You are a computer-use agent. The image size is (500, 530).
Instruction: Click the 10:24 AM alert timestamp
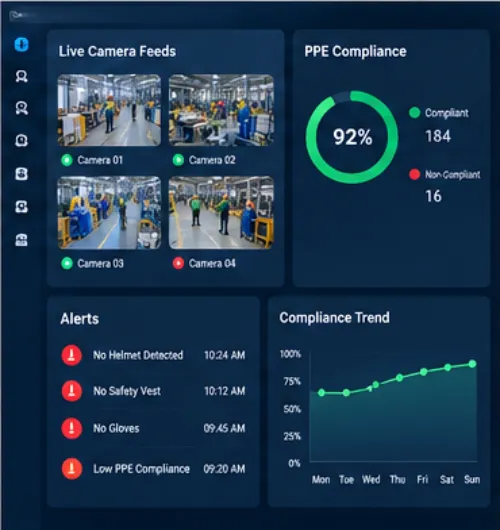[x=224, y=355]
